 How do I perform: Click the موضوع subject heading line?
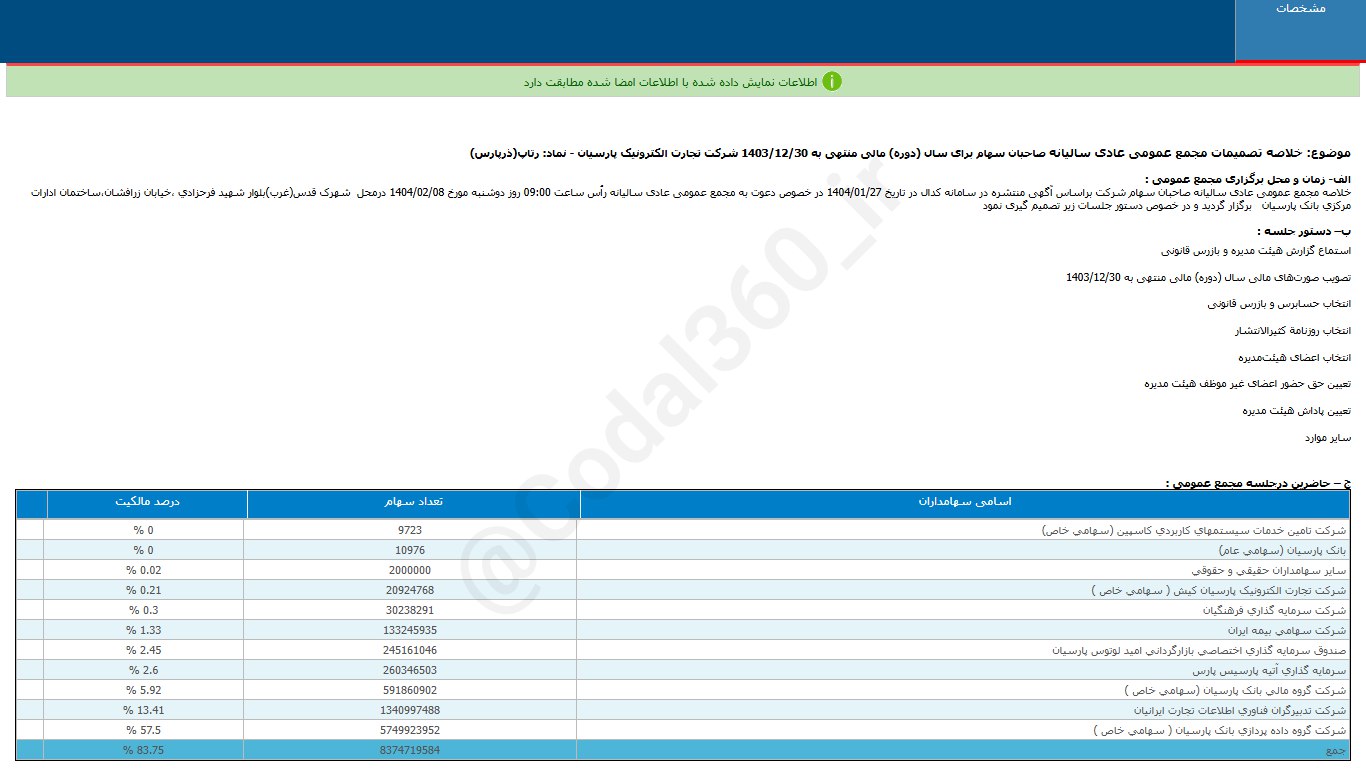point(910,153)
